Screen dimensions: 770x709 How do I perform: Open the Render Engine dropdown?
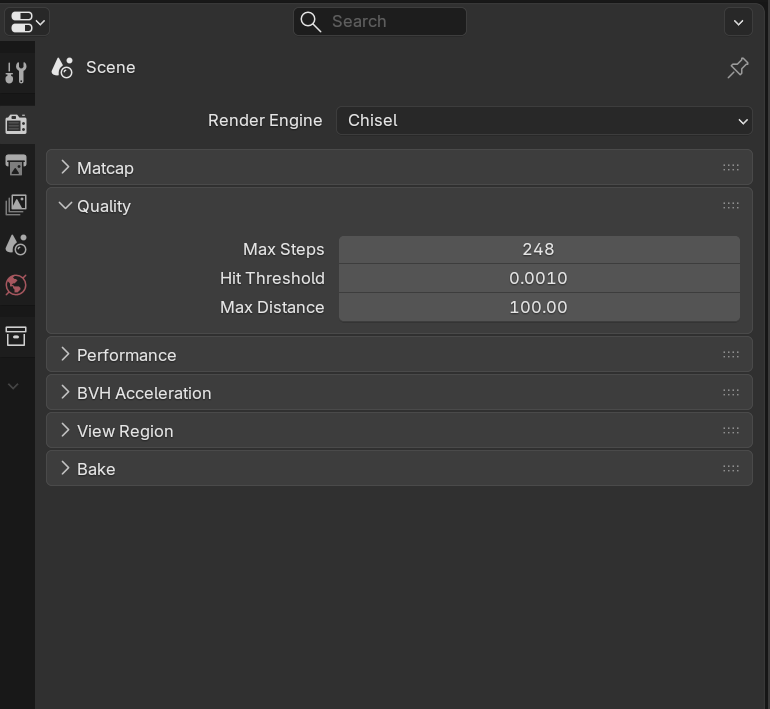pyautogui.click(x=544, y=121)
